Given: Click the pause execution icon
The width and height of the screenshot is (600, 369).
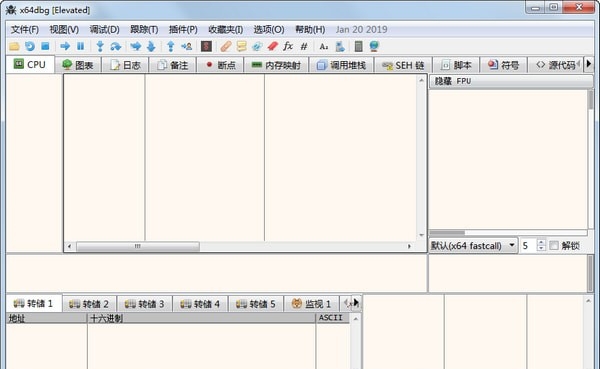Looking at the screenshot, I should point(80,47).
